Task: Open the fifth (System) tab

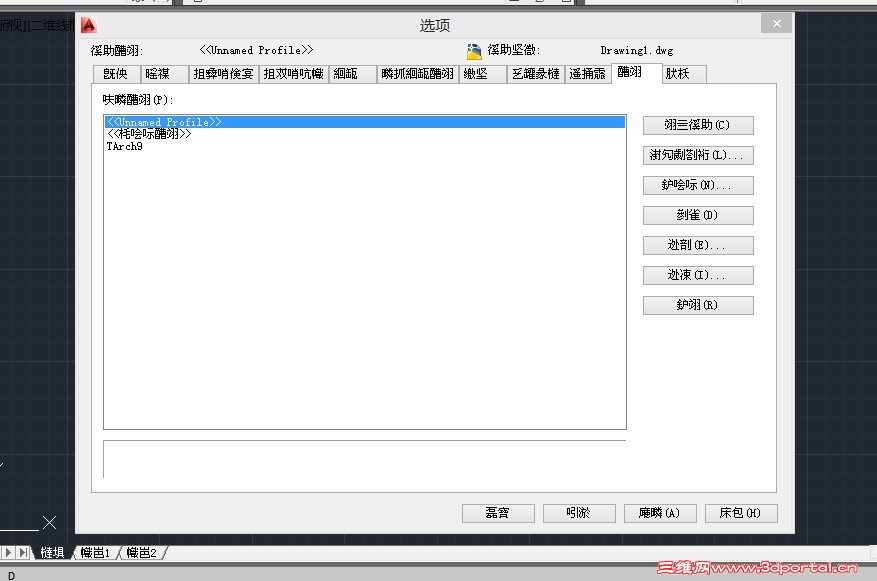Action: coord(352,74)
